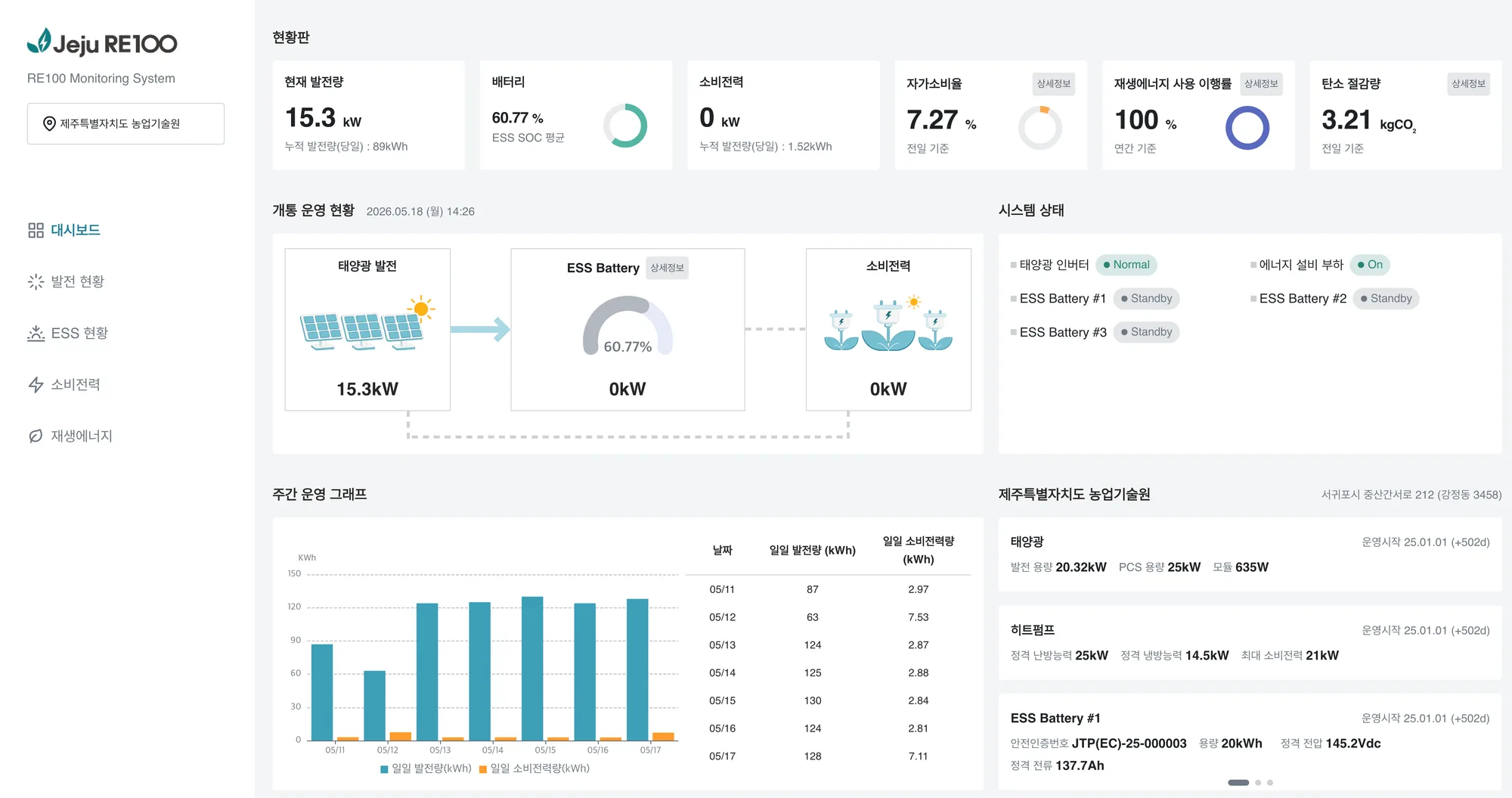Click Standby badge of ESS Battery #1
1512x798 pixels.
click(x=1146, y=299)
